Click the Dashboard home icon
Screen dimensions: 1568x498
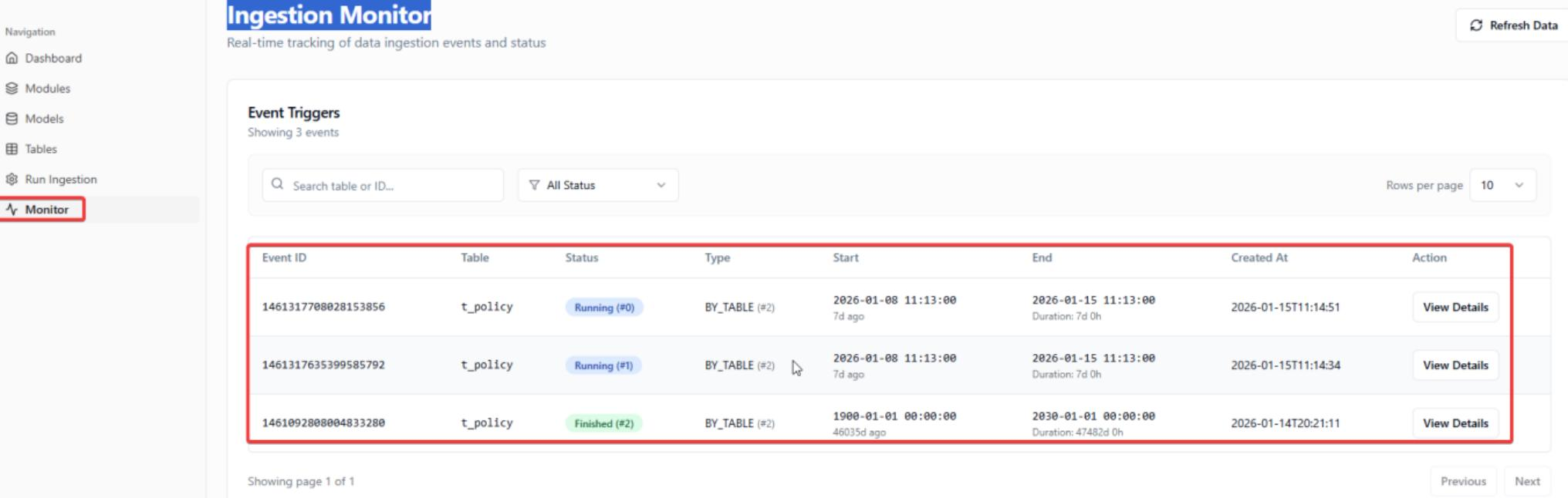coord(12,58)
